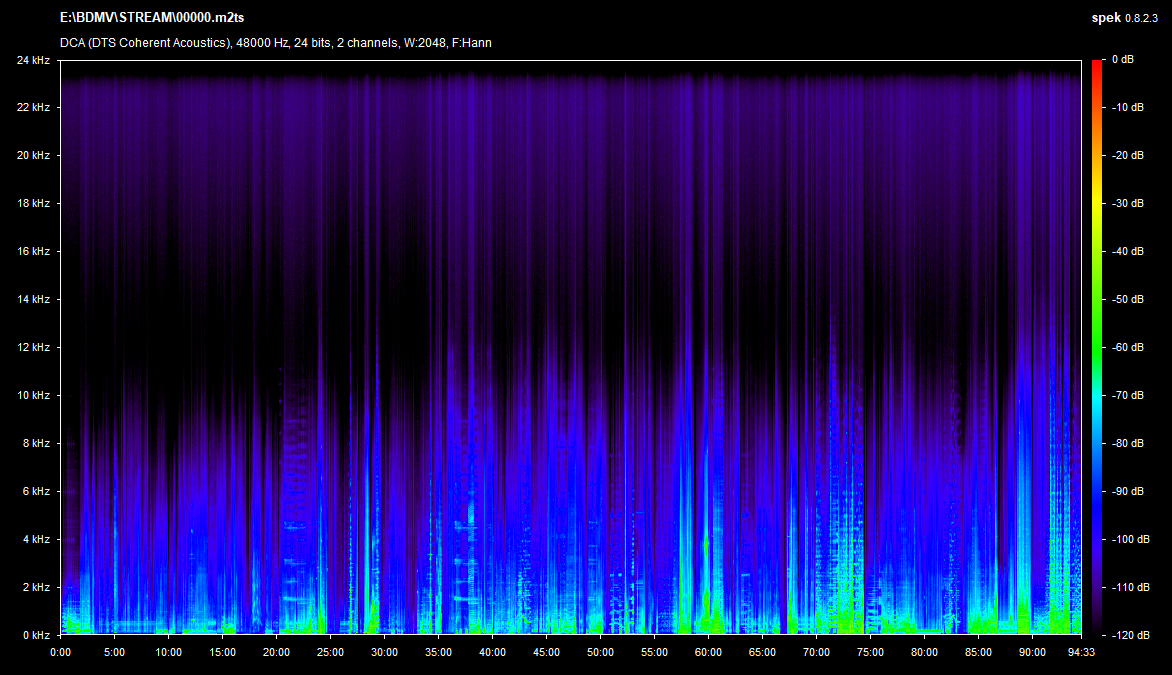Select the 30:00 time axis marker
This screenshot has height=675, width=1172.
(x=384, y=652)
